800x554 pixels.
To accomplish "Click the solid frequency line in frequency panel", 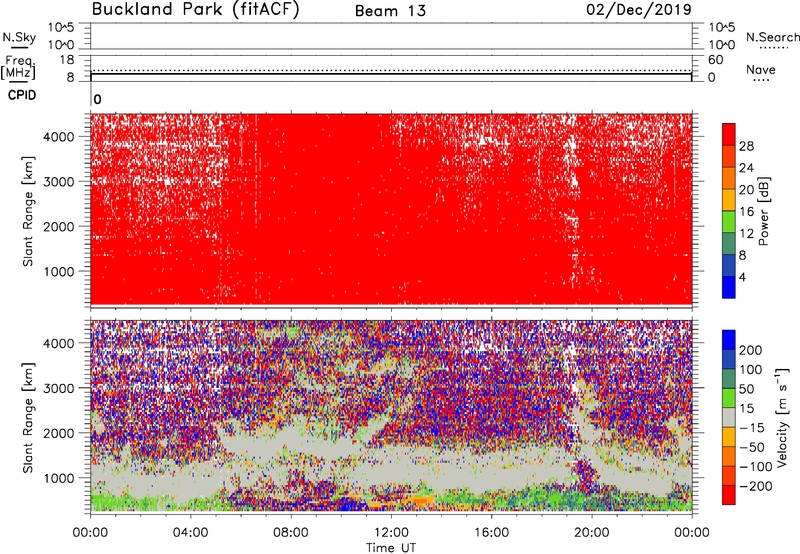I will click(391, 74).
